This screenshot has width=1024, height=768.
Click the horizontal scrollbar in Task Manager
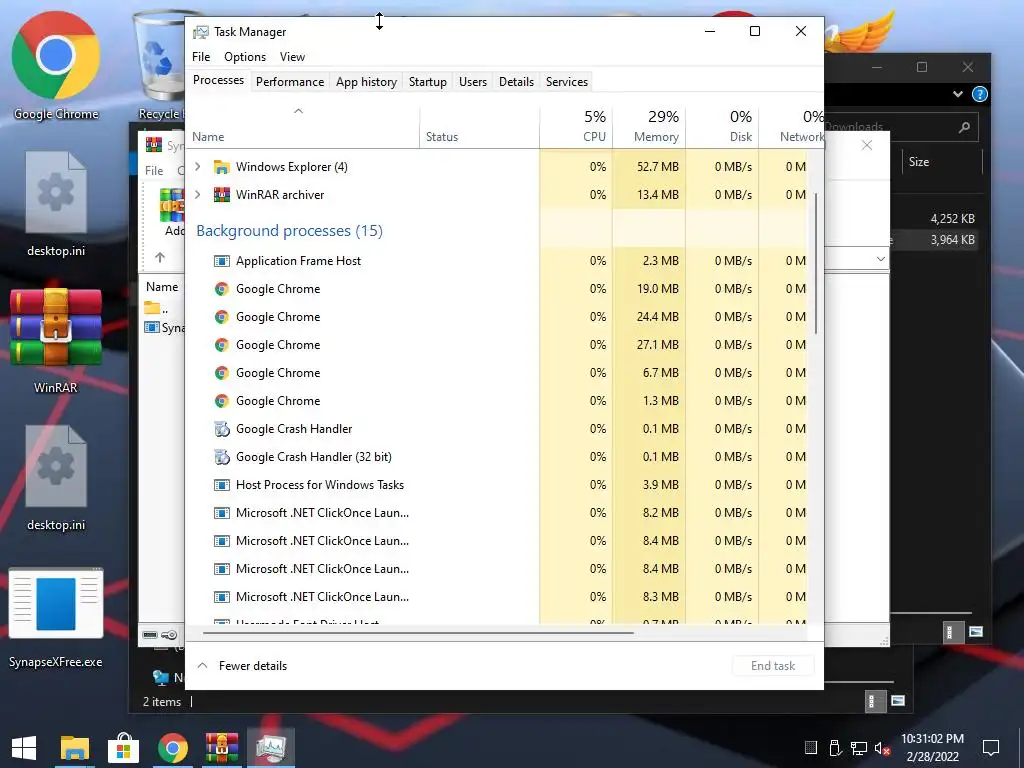418,632
